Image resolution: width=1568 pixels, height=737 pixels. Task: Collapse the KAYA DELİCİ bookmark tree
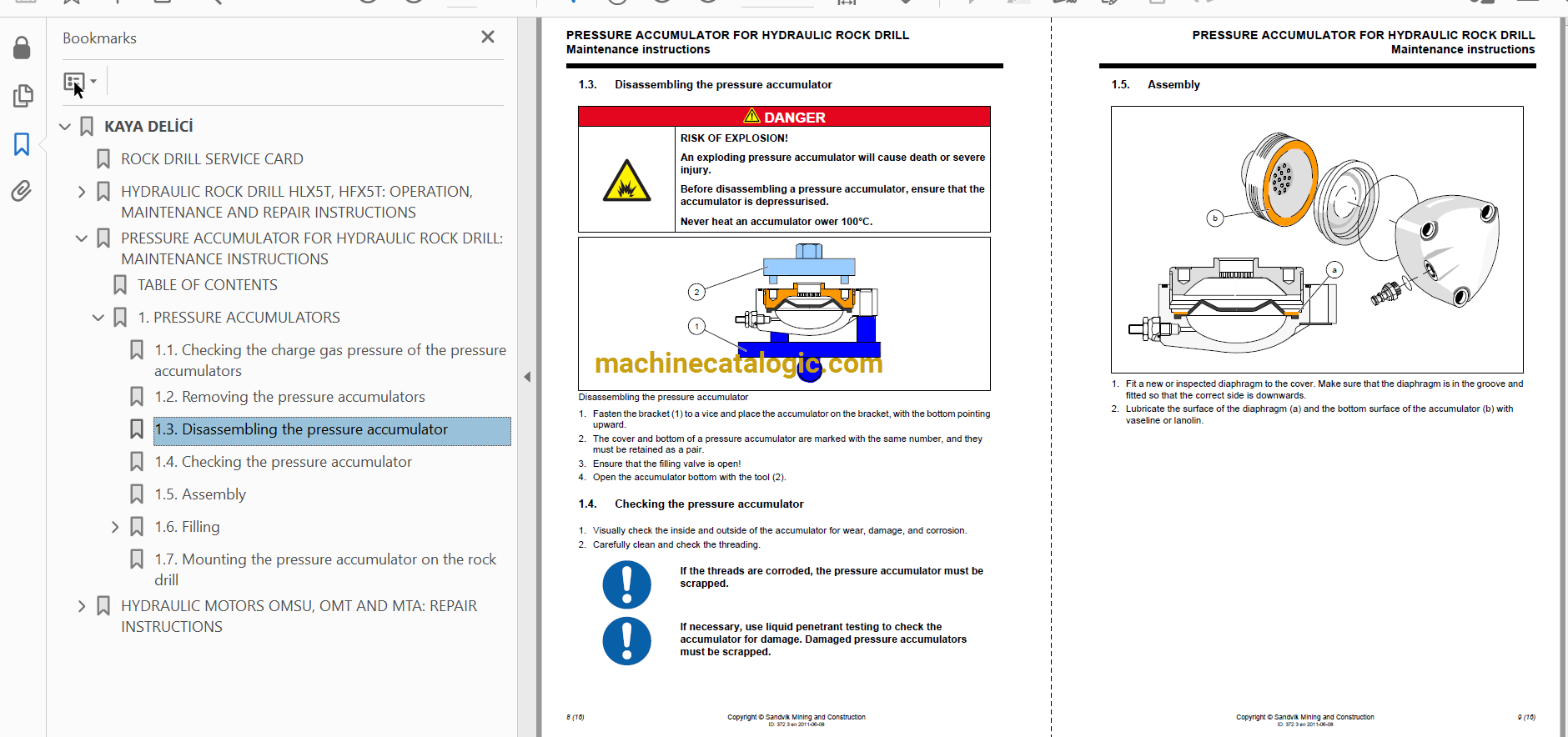tap(65, 127)
